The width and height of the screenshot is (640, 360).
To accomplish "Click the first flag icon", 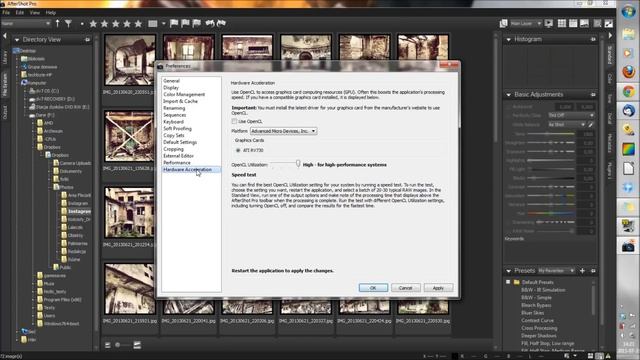I will [x=174, y=23].
